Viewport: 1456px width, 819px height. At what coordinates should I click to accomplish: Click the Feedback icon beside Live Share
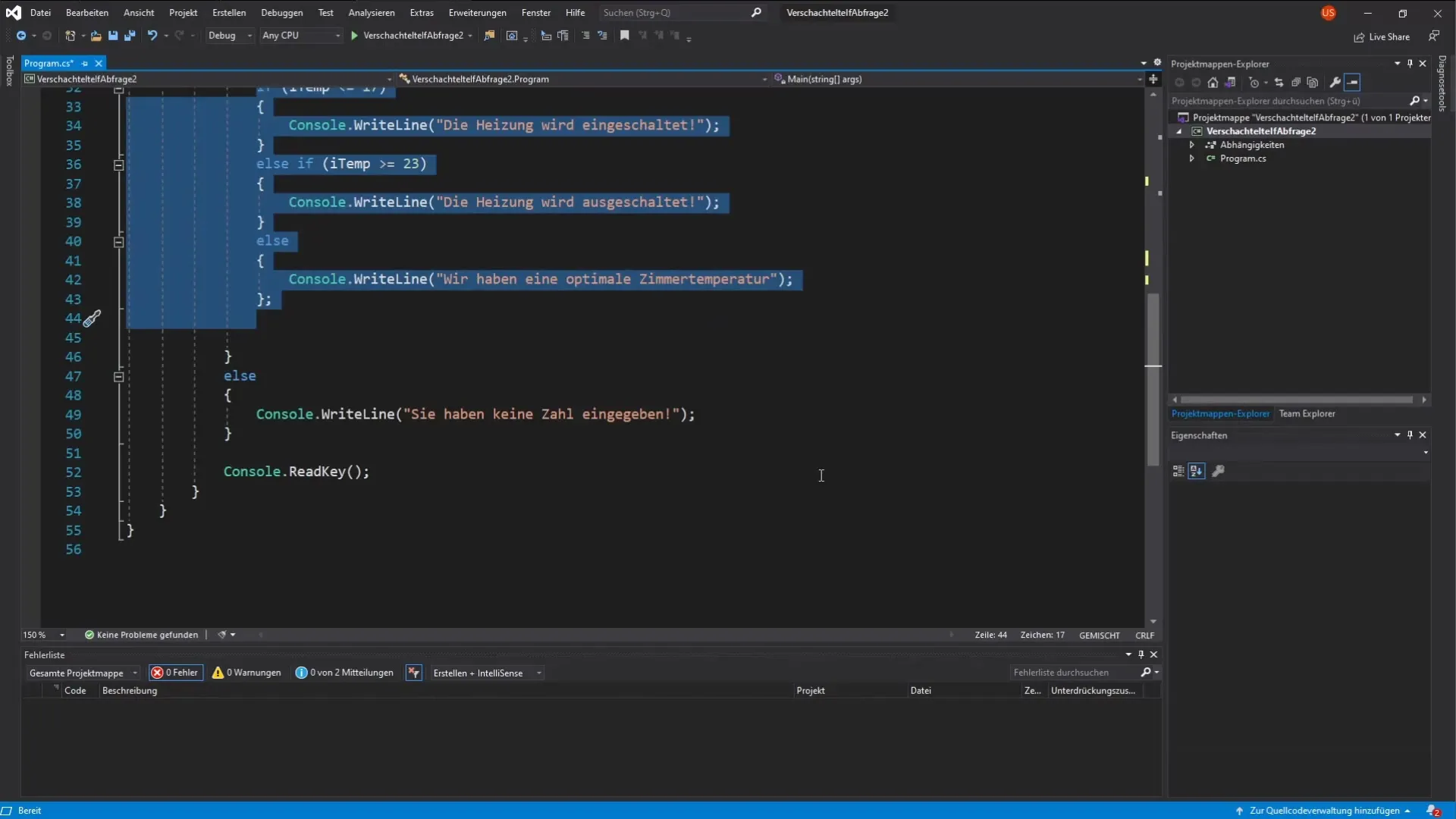click(1433, 36)
